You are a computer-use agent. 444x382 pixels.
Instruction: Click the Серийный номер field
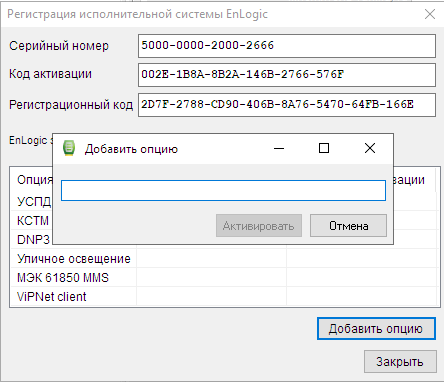coord(287,46)
